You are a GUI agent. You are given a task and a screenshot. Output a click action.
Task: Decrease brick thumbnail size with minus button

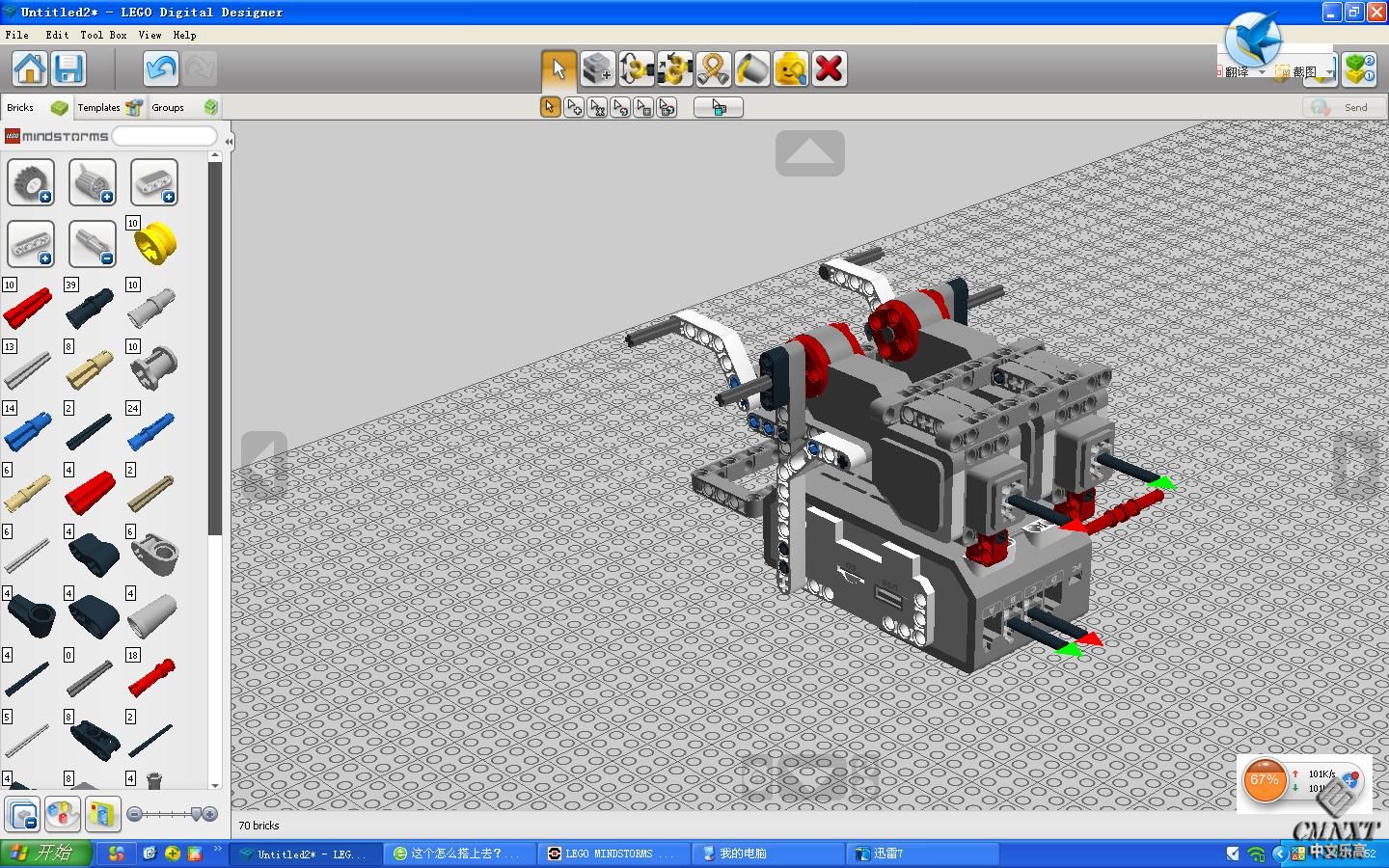click(135, 814)
